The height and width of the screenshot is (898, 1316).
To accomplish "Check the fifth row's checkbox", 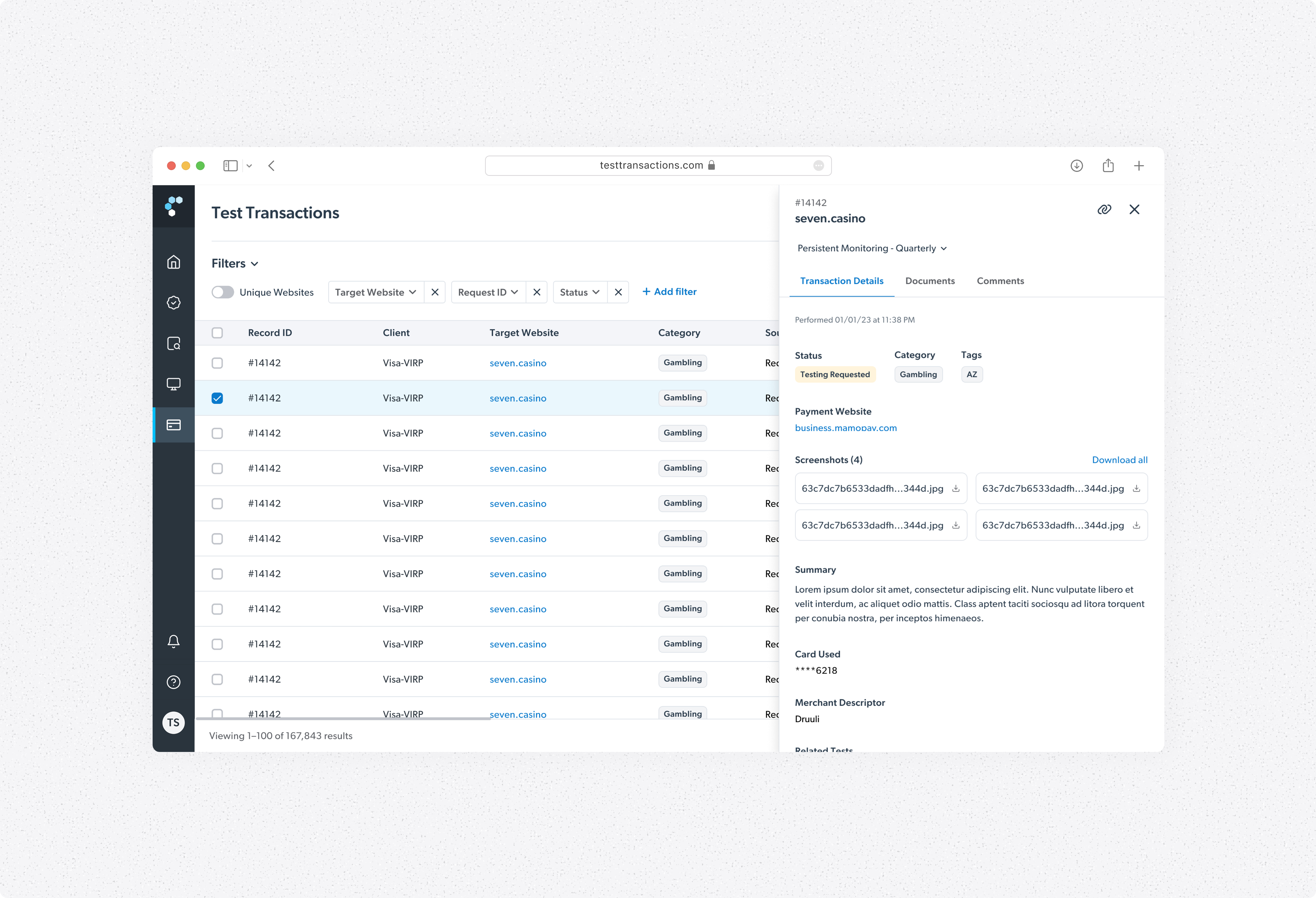I will tap(217, 504).
